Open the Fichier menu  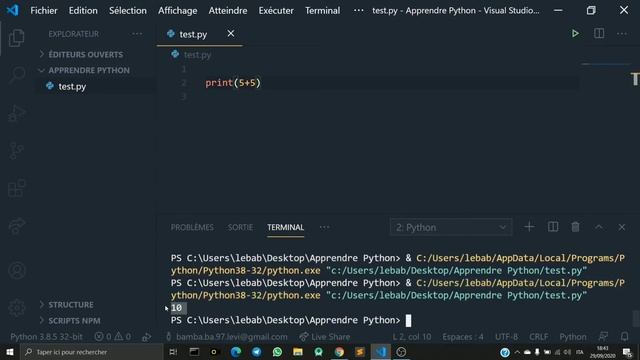(44, 11)
